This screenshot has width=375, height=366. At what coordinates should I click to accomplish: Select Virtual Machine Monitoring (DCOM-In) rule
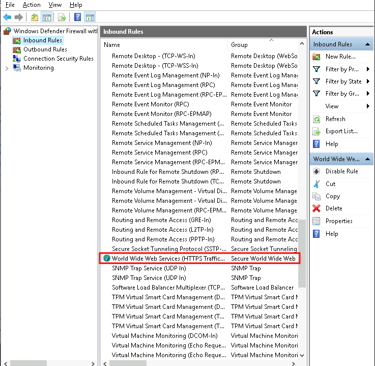(165, 336)
